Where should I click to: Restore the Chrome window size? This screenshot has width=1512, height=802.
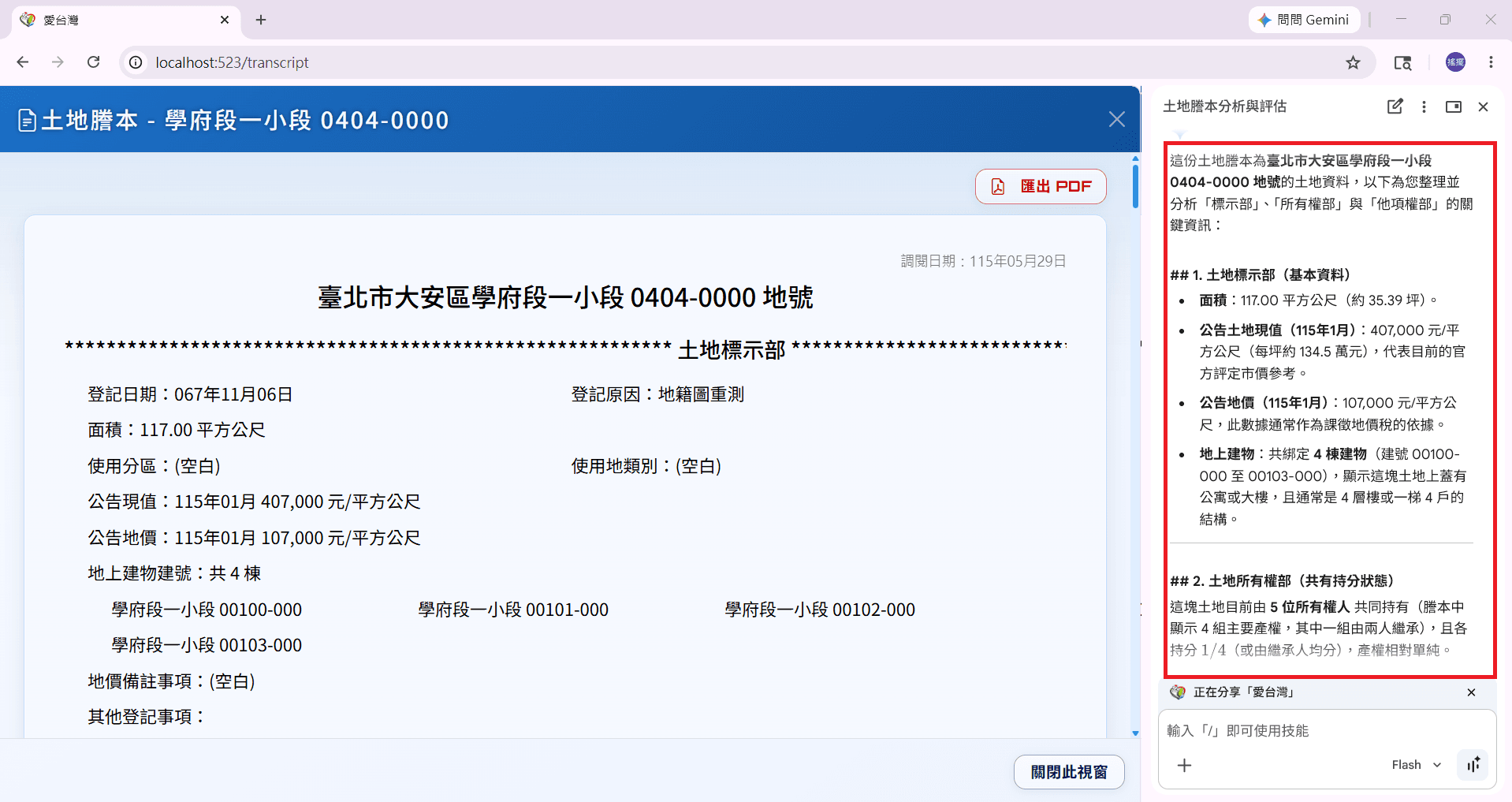(1445, 20)
